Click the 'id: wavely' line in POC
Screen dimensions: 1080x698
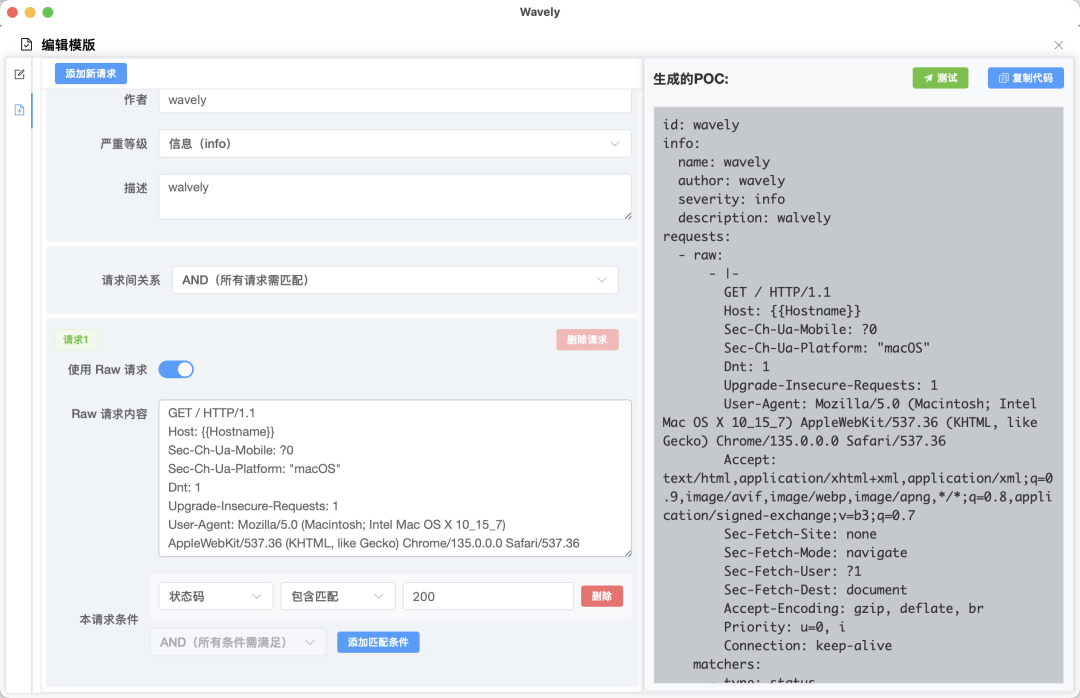(701, 125)
